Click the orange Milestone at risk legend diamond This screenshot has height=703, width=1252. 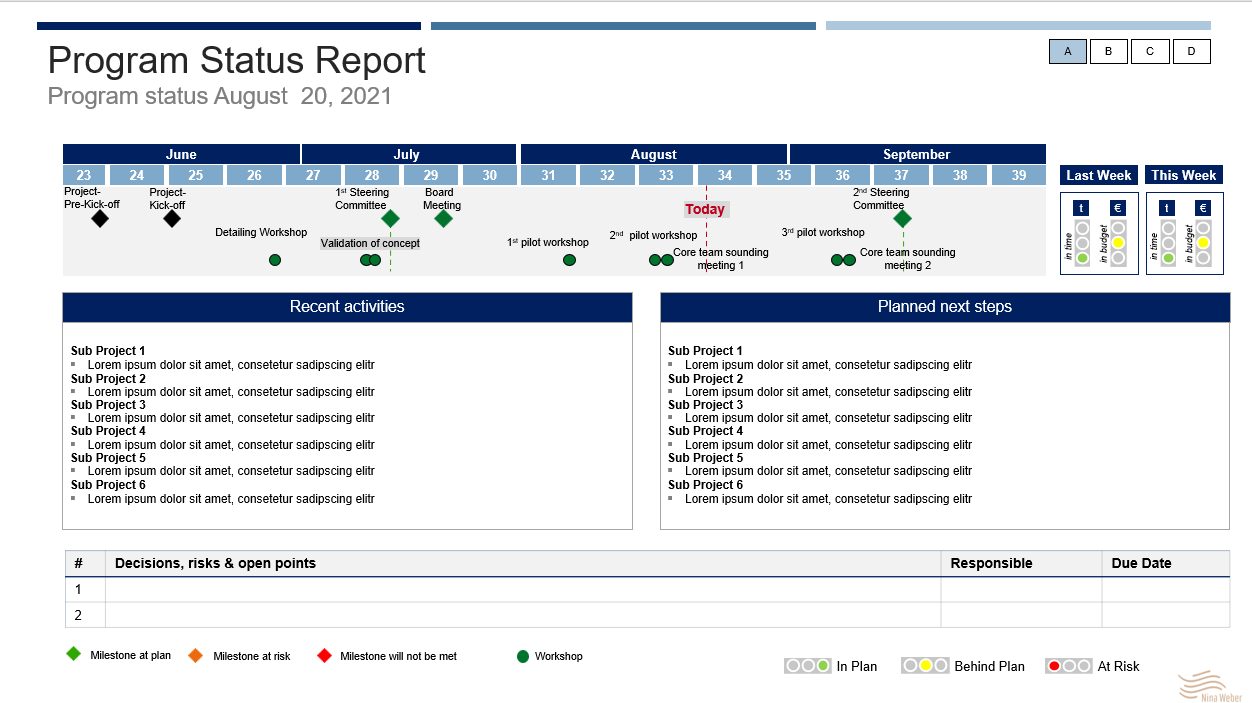coord(195,656)
